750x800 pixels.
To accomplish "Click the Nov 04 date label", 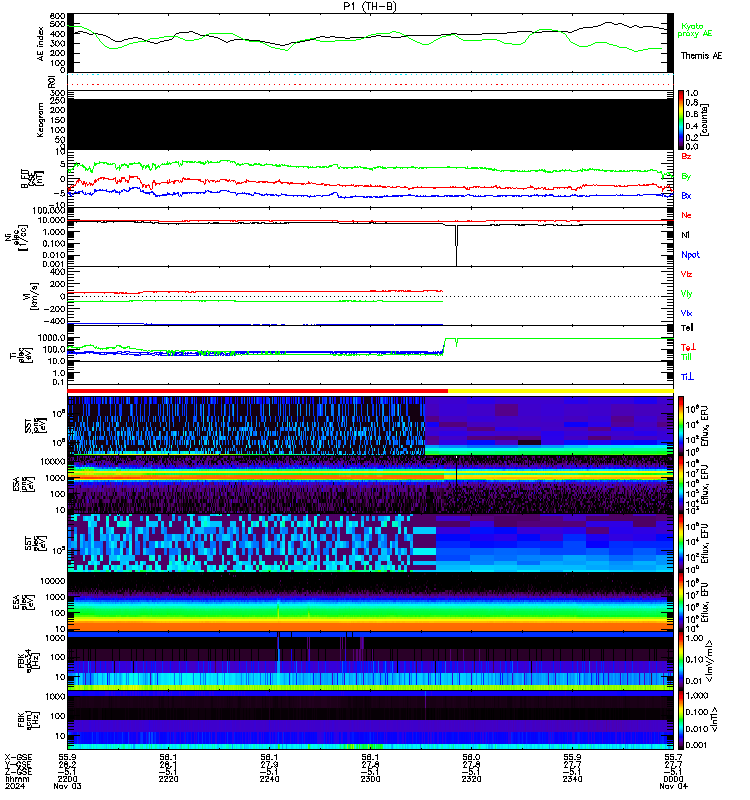I will click(673, 786).
